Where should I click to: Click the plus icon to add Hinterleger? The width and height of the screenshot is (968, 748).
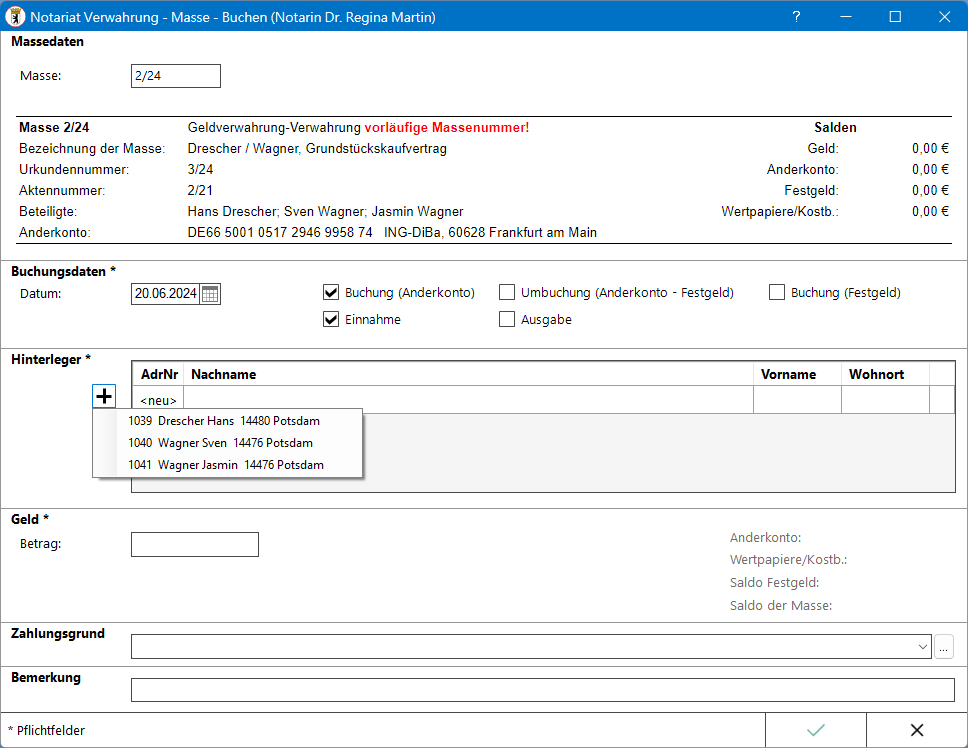pos(104,396)
